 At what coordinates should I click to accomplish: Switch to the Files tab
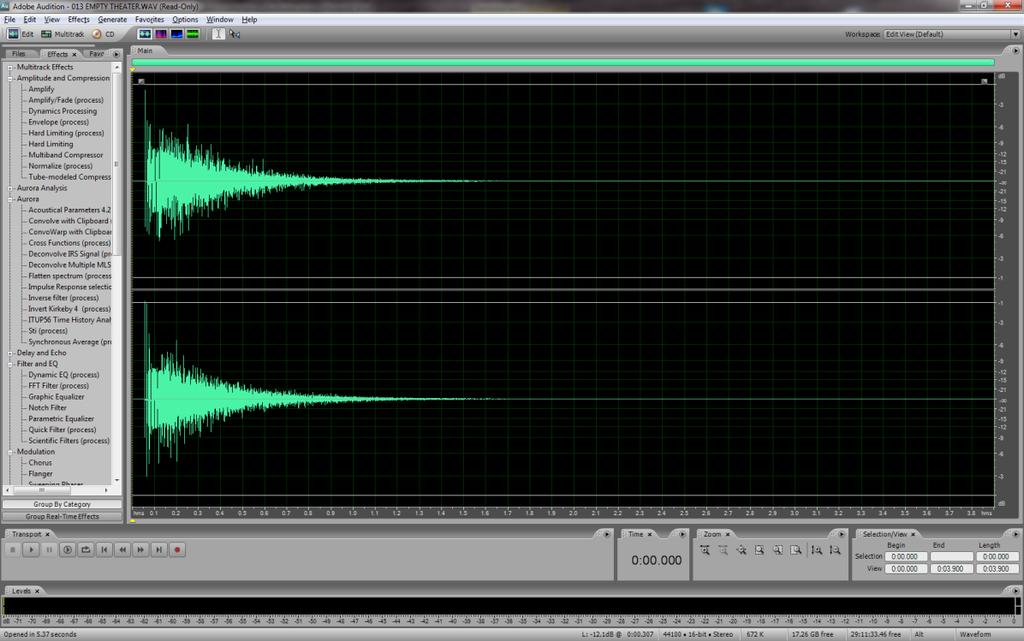(x=19, y=54)
